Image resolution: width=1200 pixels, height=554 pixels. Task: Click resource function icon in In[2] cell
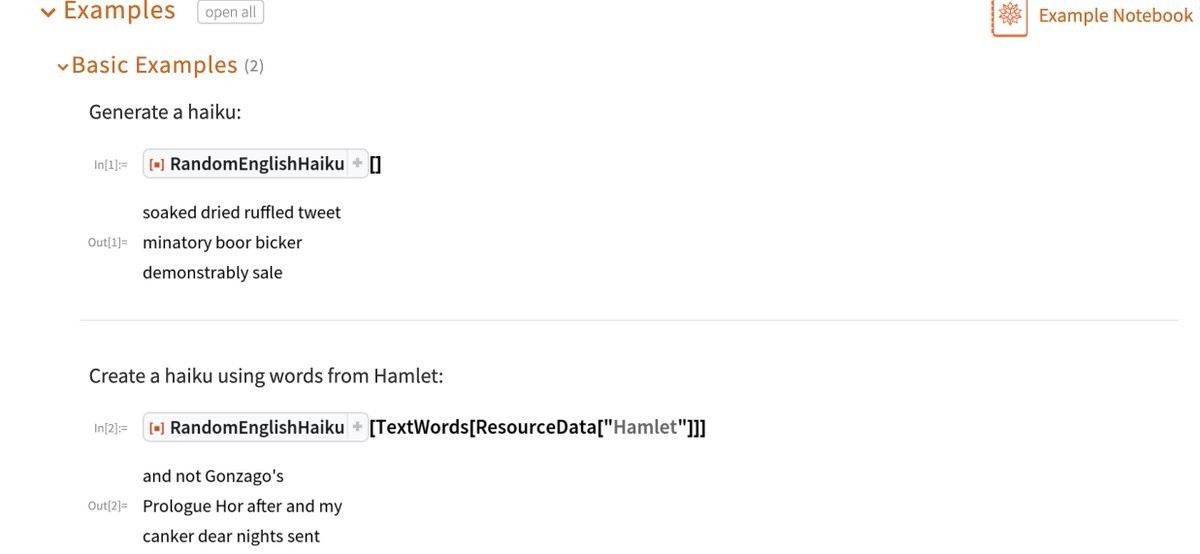(157, 428)
